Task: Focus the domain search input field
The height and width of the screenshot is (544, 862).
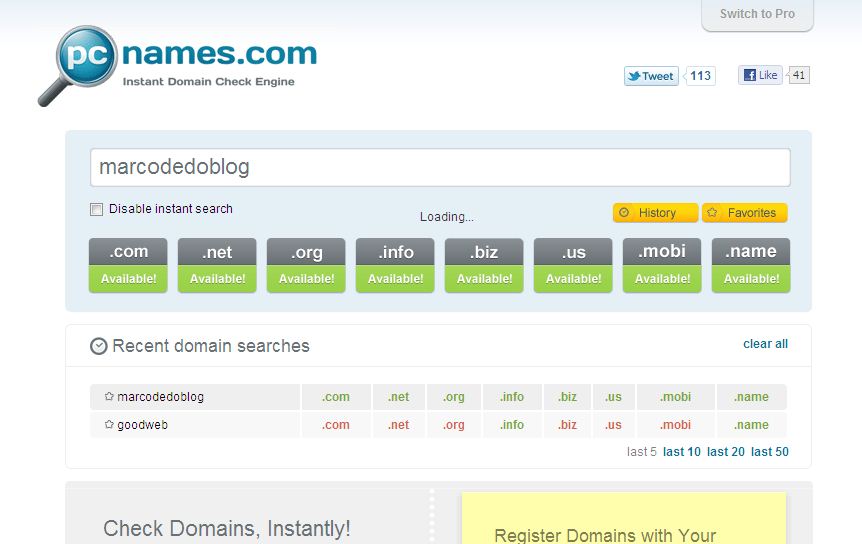Action: [440, 167]
